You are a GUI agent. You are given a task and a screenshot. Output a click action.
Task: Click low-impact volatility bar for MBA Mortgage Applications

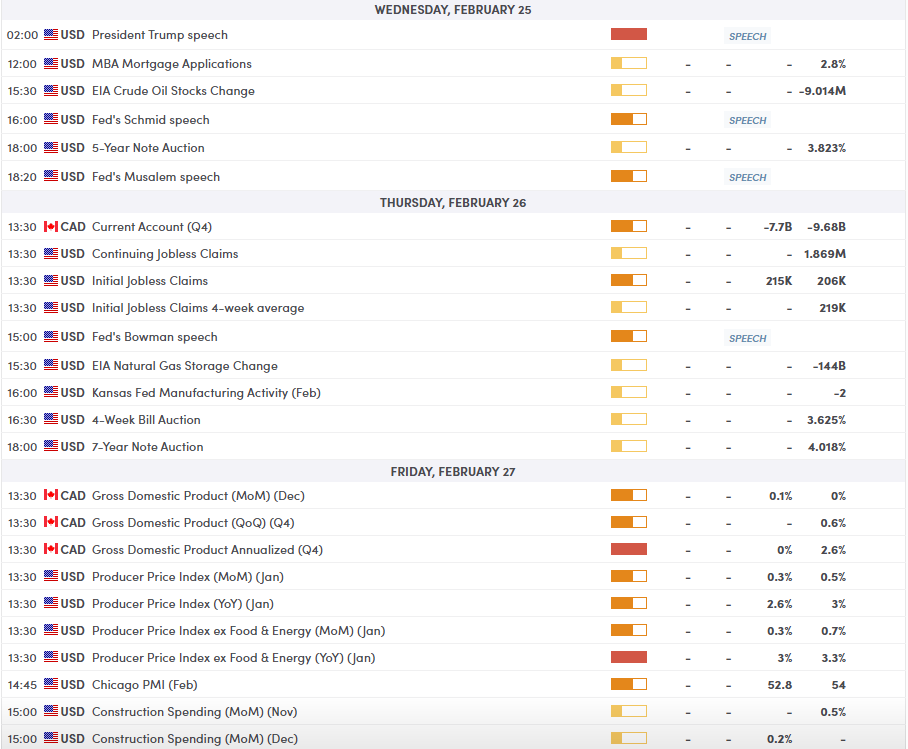629,63
